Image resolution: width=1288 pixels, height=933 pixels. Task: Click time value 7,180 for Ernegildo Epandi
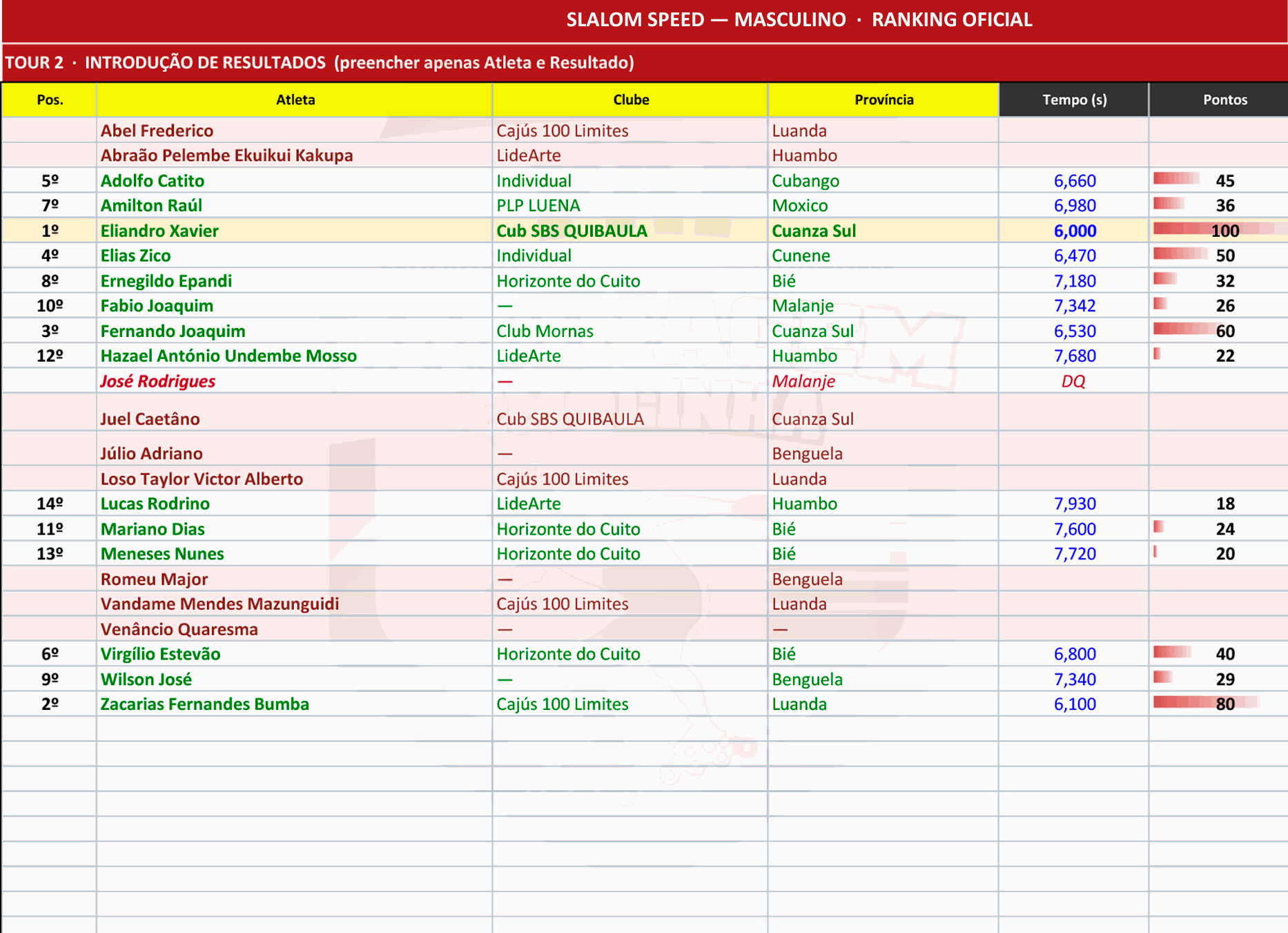click(x=1075, y=280)
